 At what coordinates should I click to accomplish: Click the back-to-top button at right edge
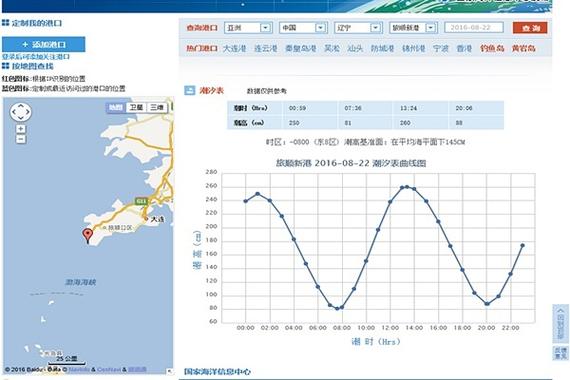pyautogui.click(x=561, y=324)
